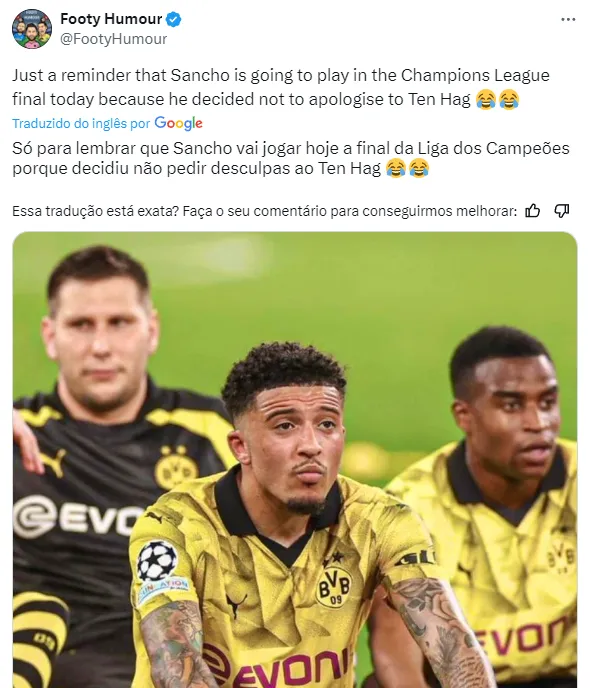
Task: Click the thumbs-down translation feedback icon
Action: tap(562, 211)
